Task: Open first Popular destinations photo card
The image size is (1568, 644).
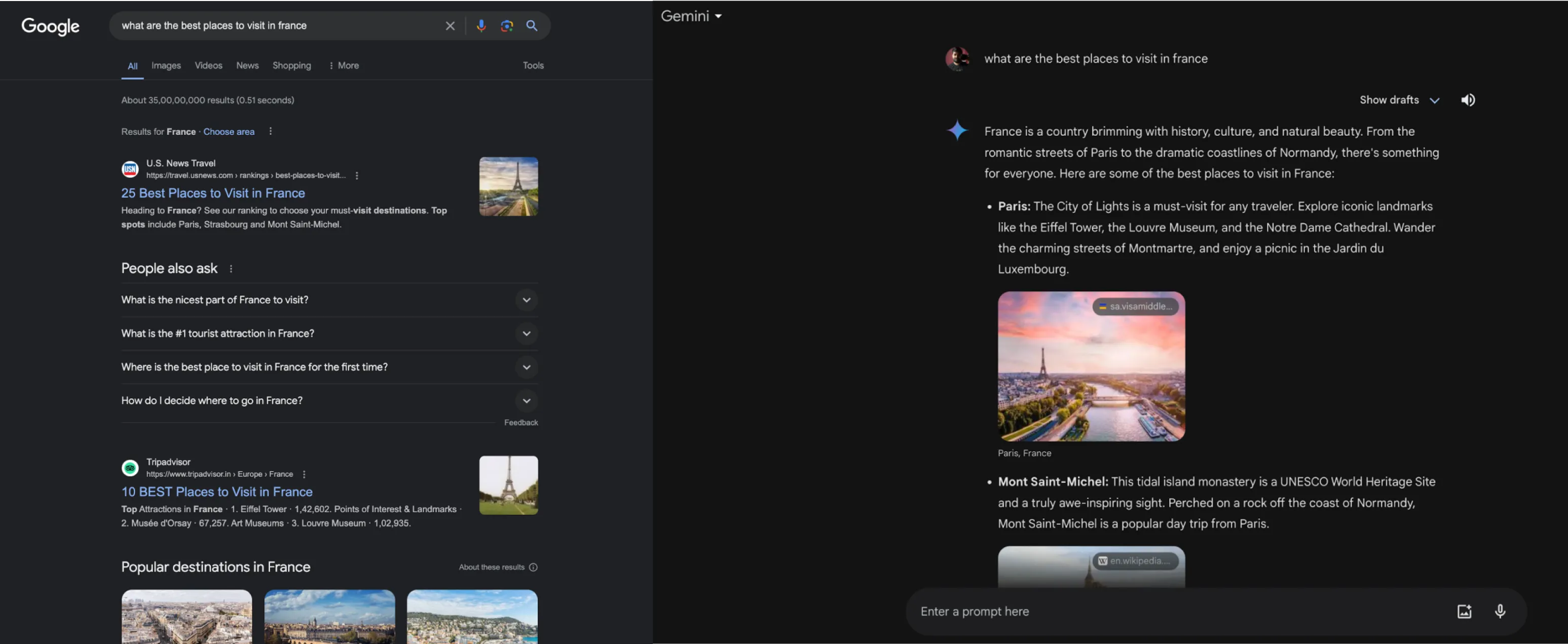Action: pyautogui.click(x=186, y=616)
